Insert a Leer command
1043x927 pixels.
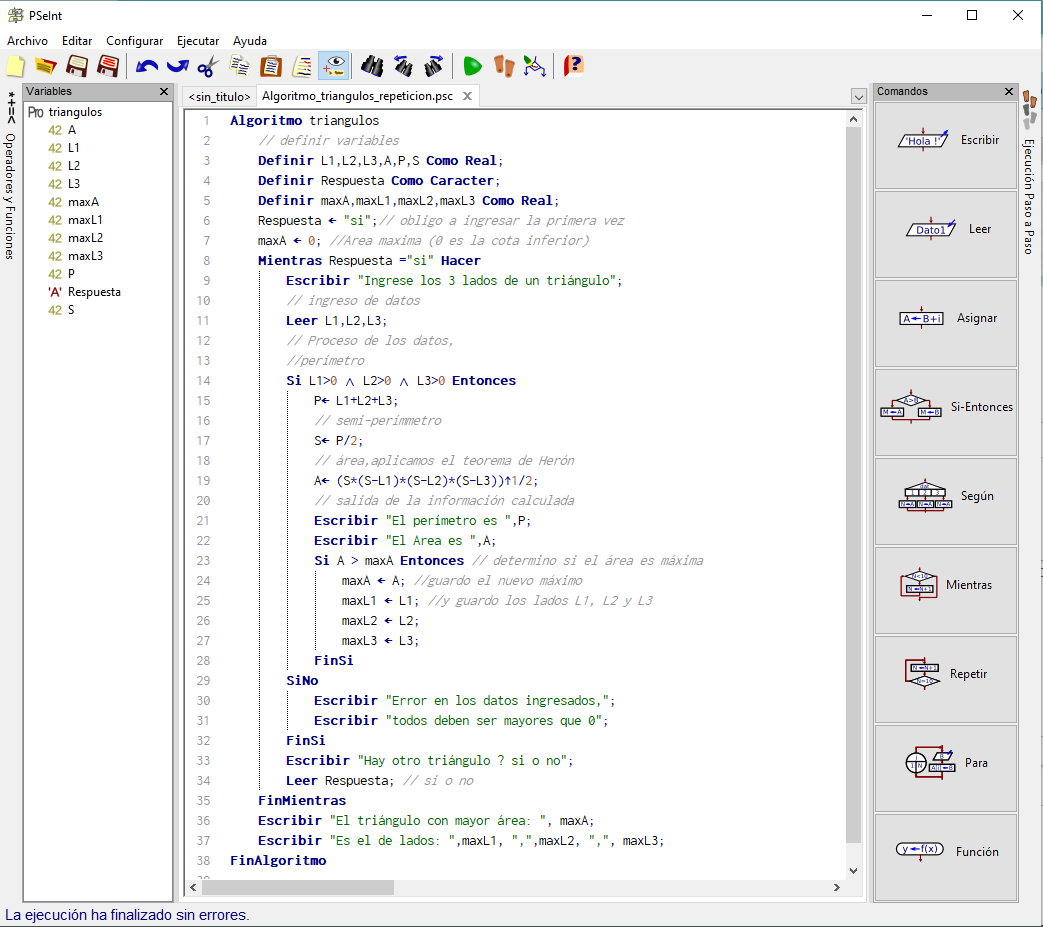tap(946, 234)
